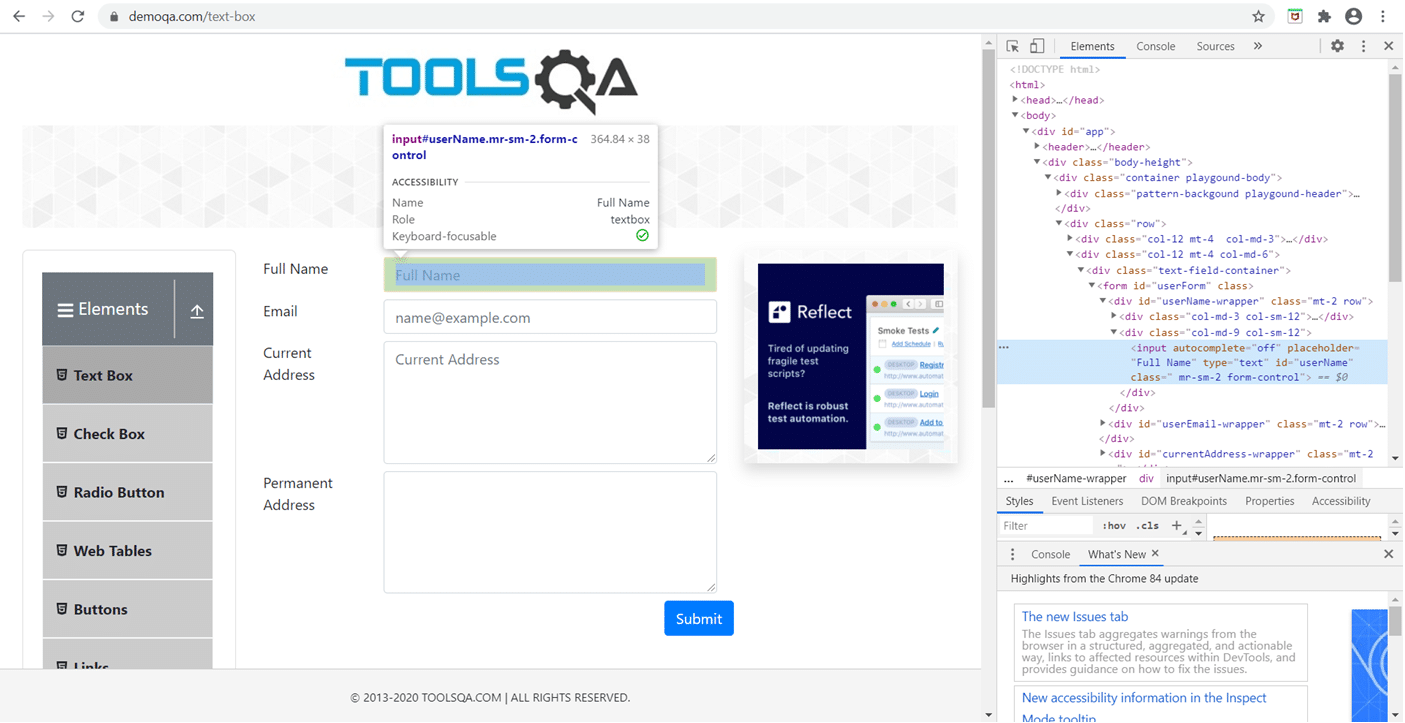Bookmark this page with the star icon

(x=1259, y=16)
